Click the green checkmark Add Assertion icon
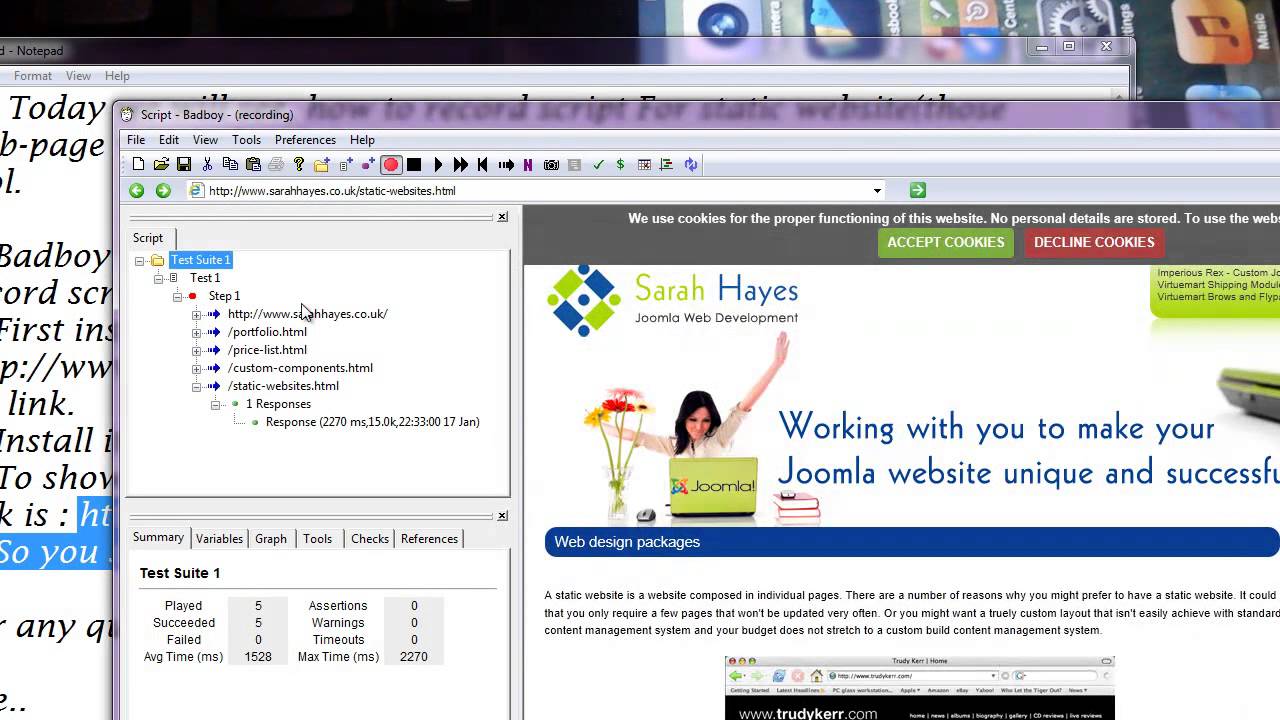The image size is (1280, 720). point(598,165)
